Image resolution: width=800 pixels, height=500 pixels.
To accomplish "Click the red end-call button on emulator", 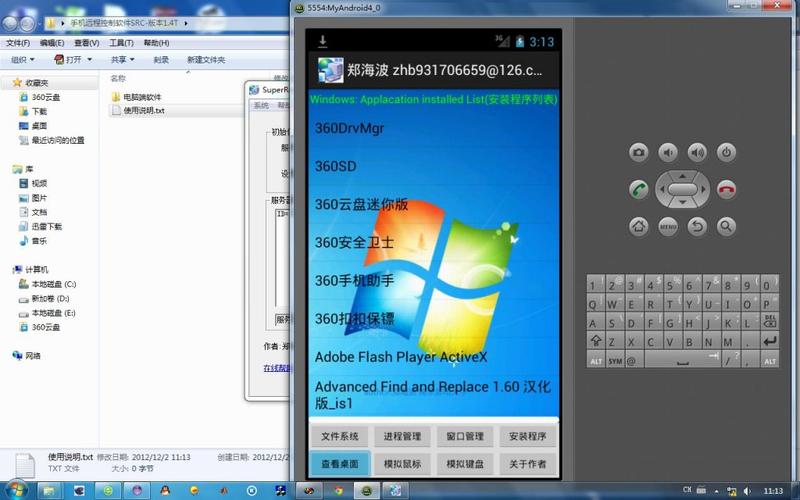I will [x=727, y=189].
